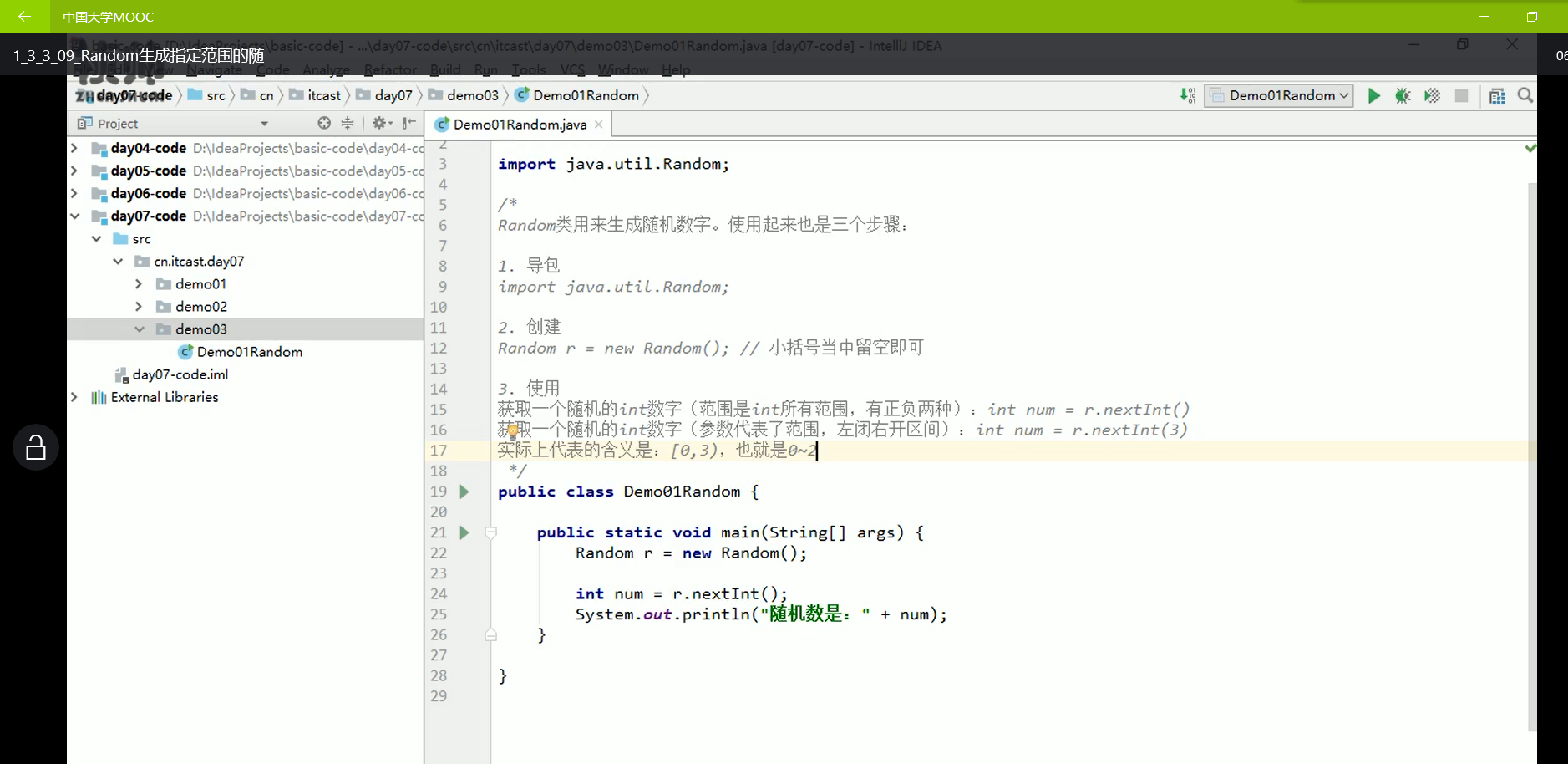Image resolution: width=1568 pixels, height=764 pixels.
Task: Open the Help menu
Action: coord(676,69)
